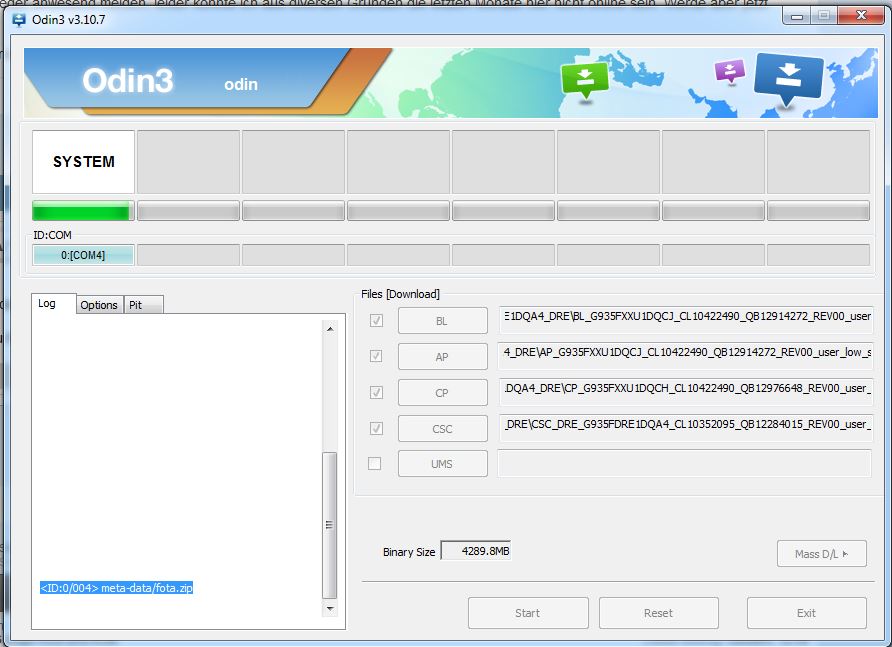Click the AP file select button
The height and width of the screenshot is (647, 892).
[x=443, y=356]
